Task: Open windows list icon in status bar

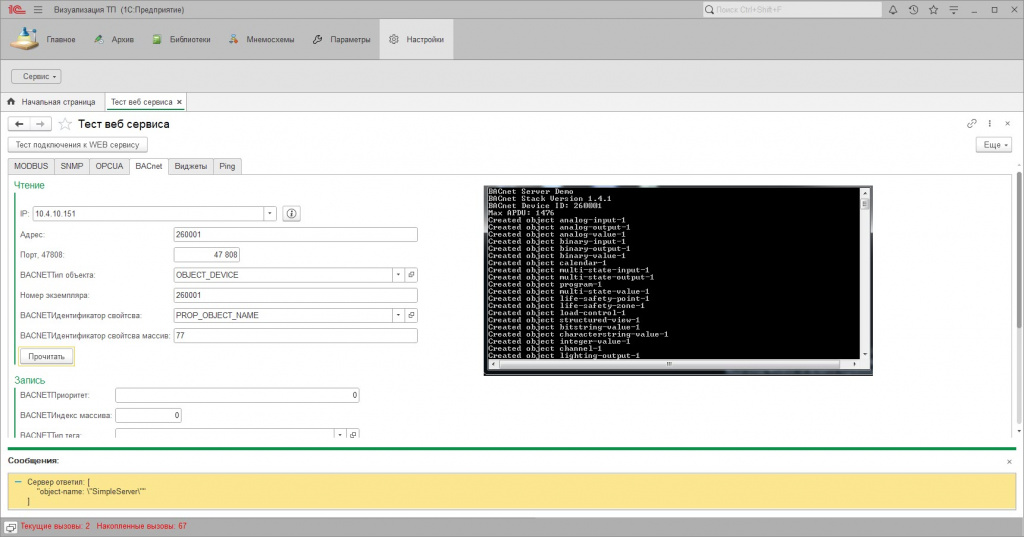Action: 10,526
